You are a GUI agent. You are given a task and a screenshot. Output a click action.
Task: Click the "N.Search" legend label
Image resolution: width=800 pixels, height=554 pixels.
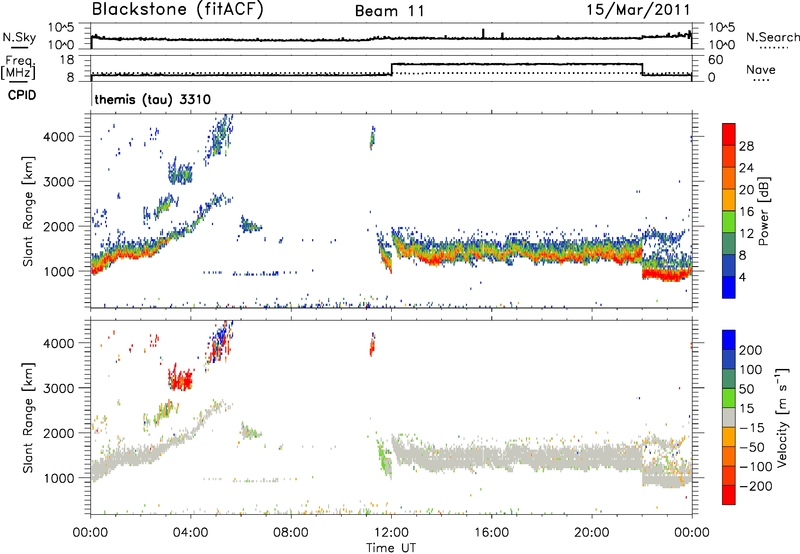tap(772, 37)
